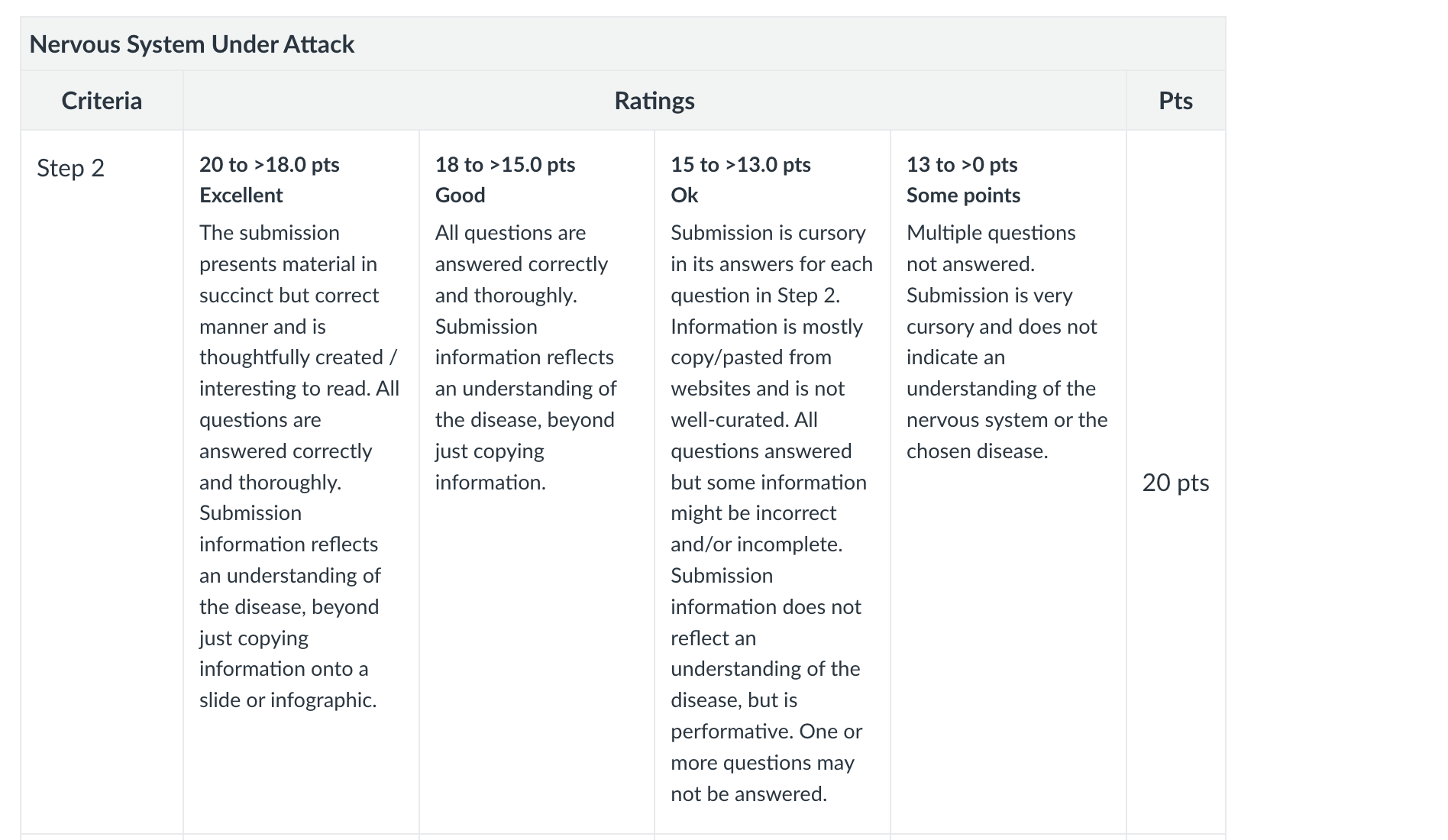The height and width of the screenshot is (840, 1448).
Task: Click the 15 to >13.0 pts heading
Action: pos(741,165)
